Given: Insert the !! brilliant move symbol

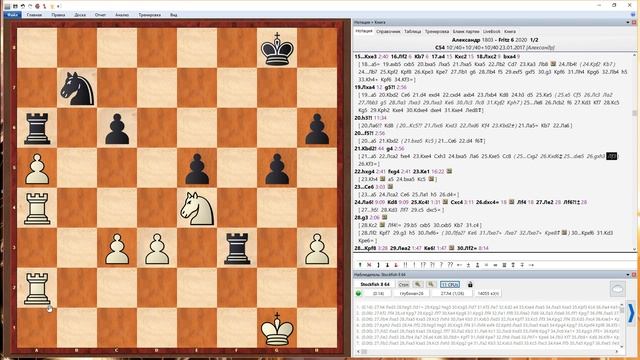Looking at the screenshot, I should 405,265.
